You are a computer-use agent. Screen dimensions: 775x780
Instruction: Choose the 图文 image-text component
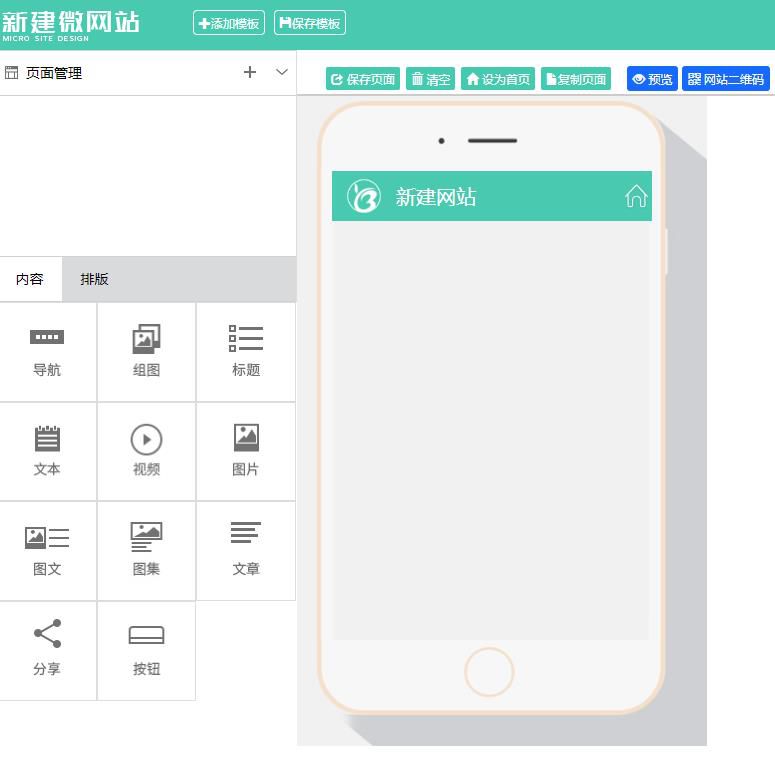tap(47, 551)
